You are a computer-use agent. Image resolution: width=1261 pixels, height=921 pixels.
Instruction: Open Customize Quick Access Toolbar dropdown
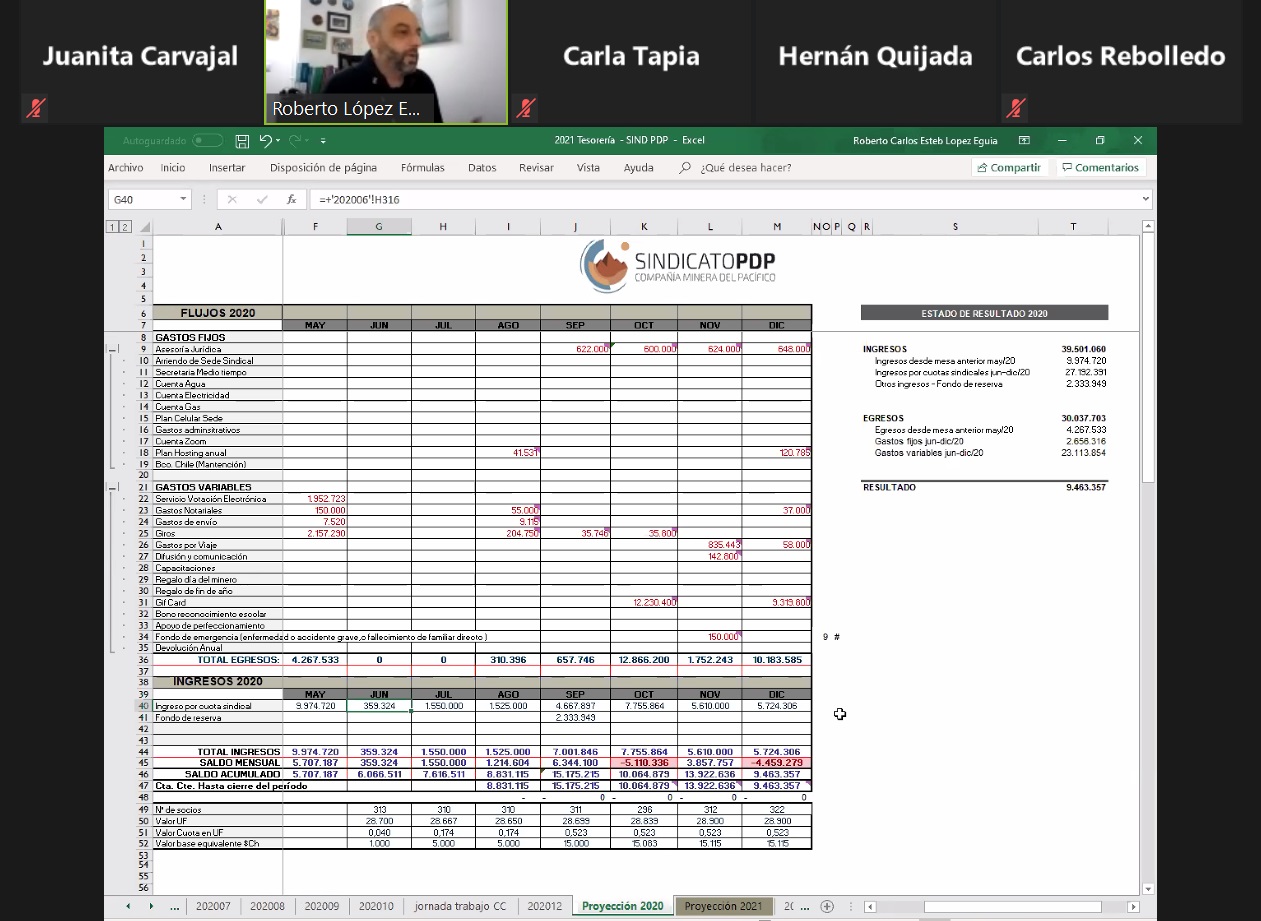[x=322, y=141]
